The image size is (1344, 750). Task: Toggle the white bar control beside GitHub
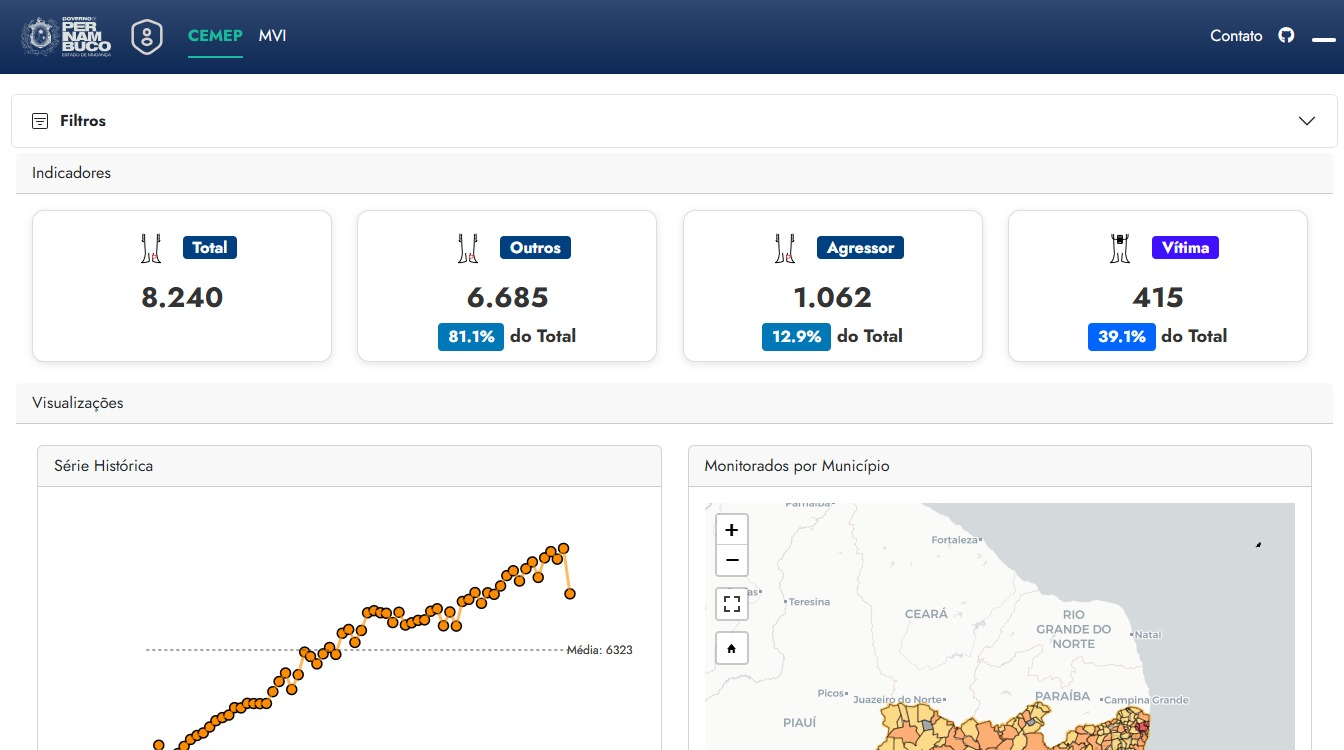tap(1323, 40)
